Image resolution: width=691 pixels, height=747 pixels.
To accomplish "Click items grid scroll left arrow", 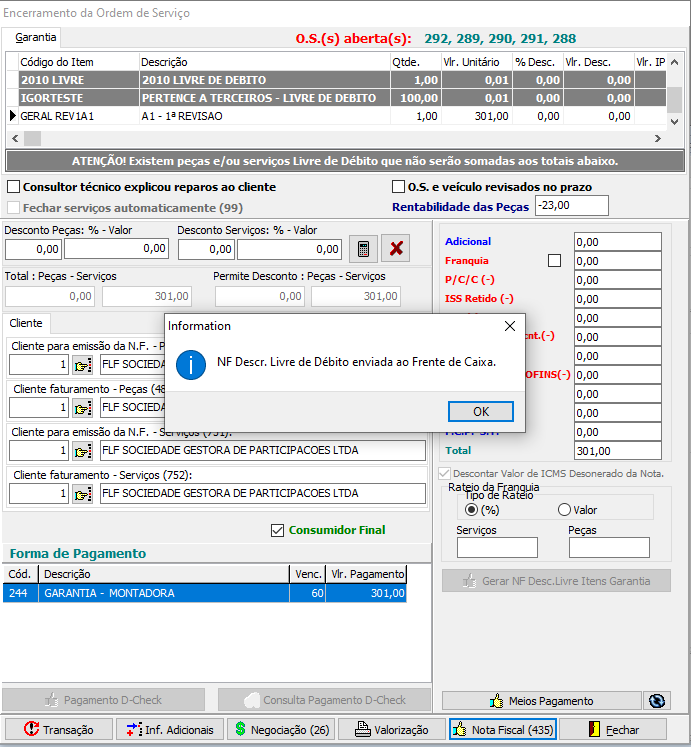I will coord(15,139).
